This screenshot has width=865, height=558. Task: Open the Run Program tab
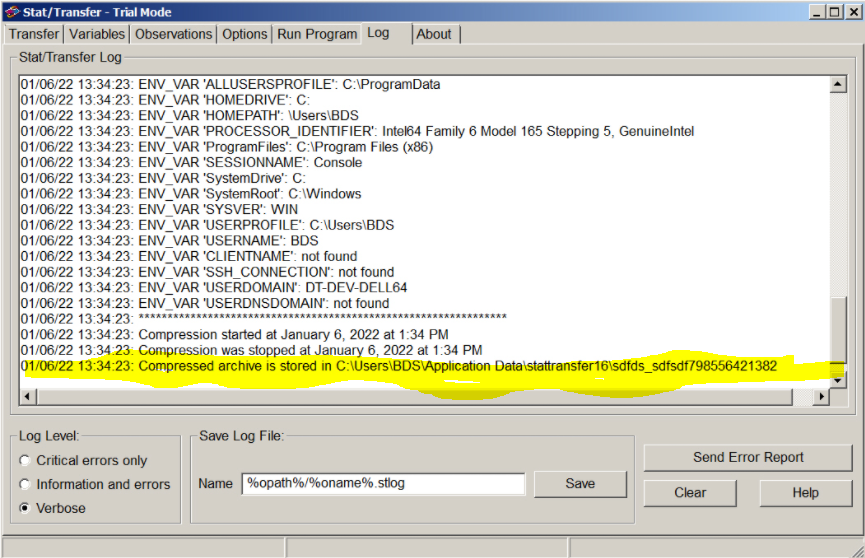pos(317,34)
